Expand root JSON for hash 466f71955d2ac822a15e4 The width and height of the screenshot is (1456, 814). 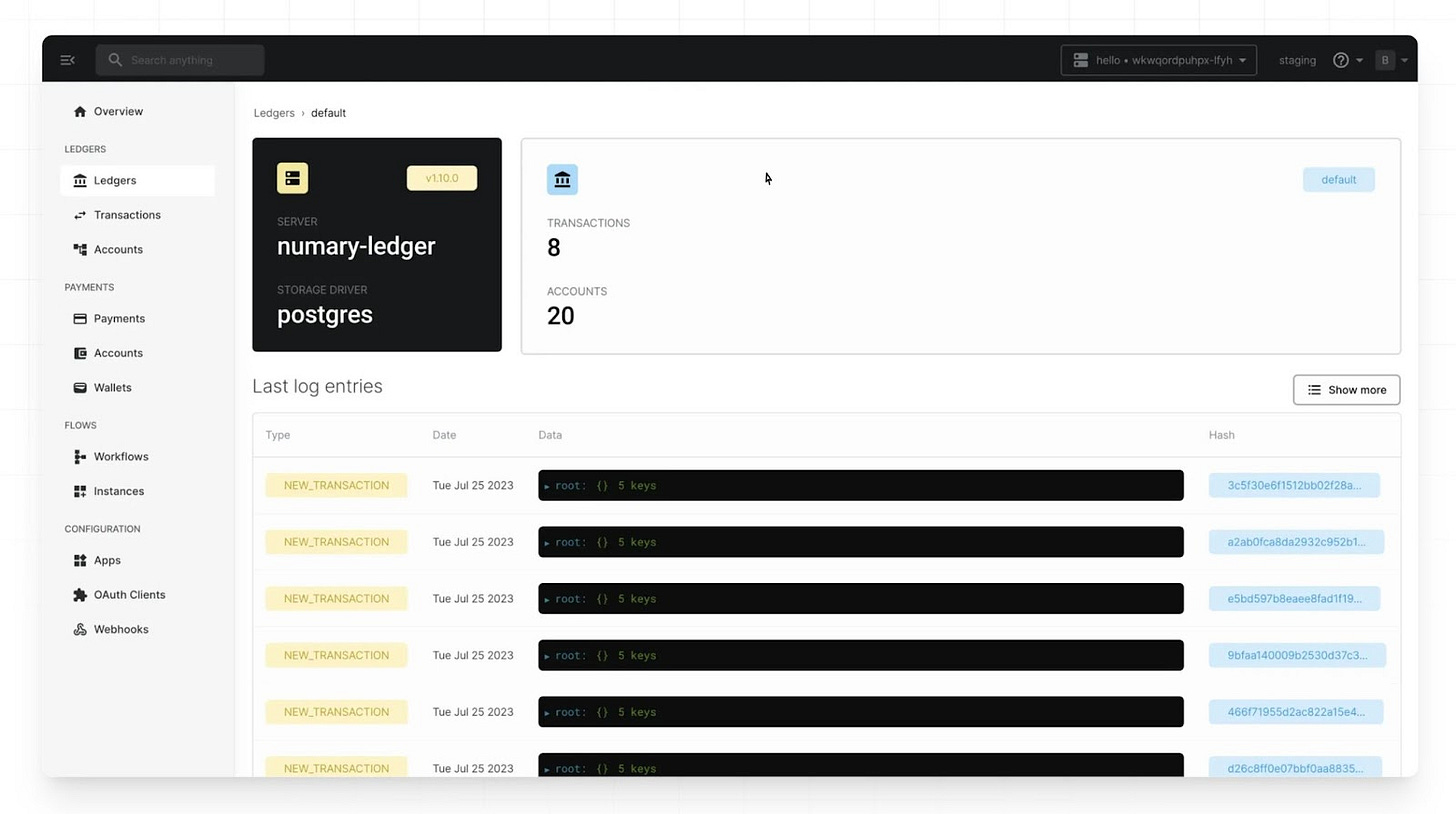(547, 713)
